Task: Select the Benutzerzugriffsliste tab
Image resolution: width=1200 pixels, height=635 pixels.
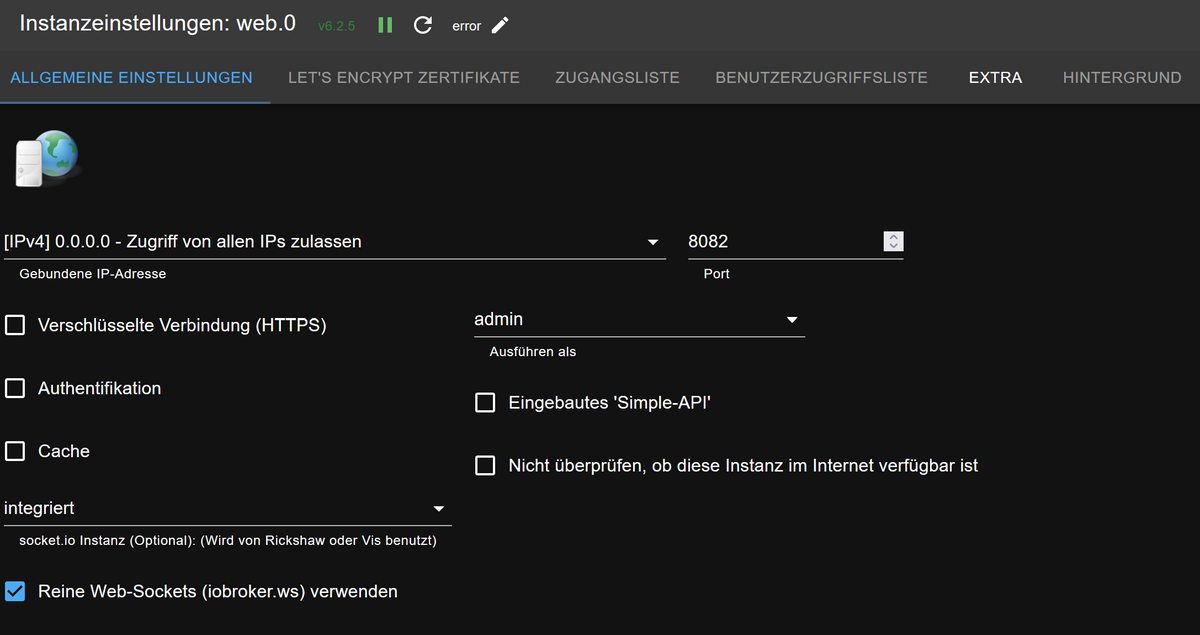Action: [x=821, y=77]
